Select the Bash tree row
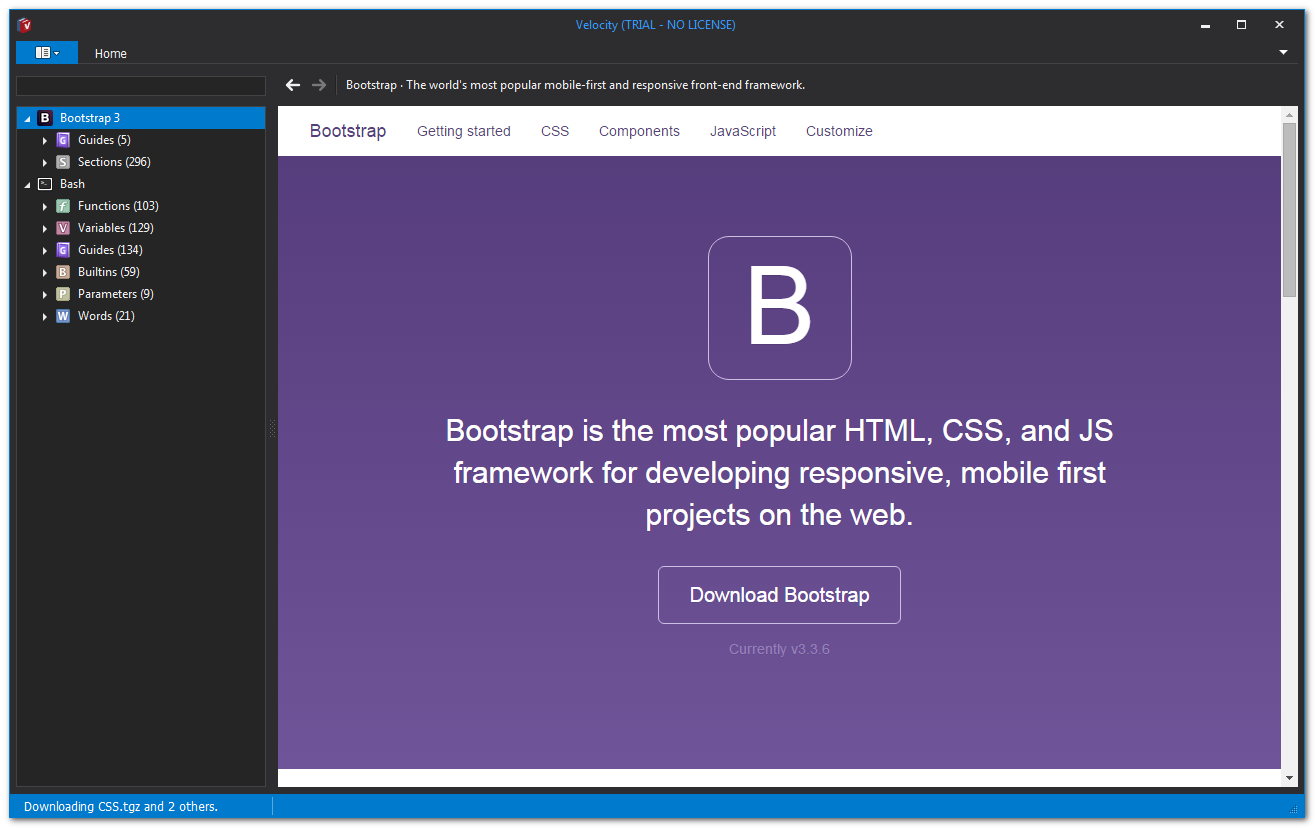Viewport: 1315px width, 828px height. [x=141, y=184]
